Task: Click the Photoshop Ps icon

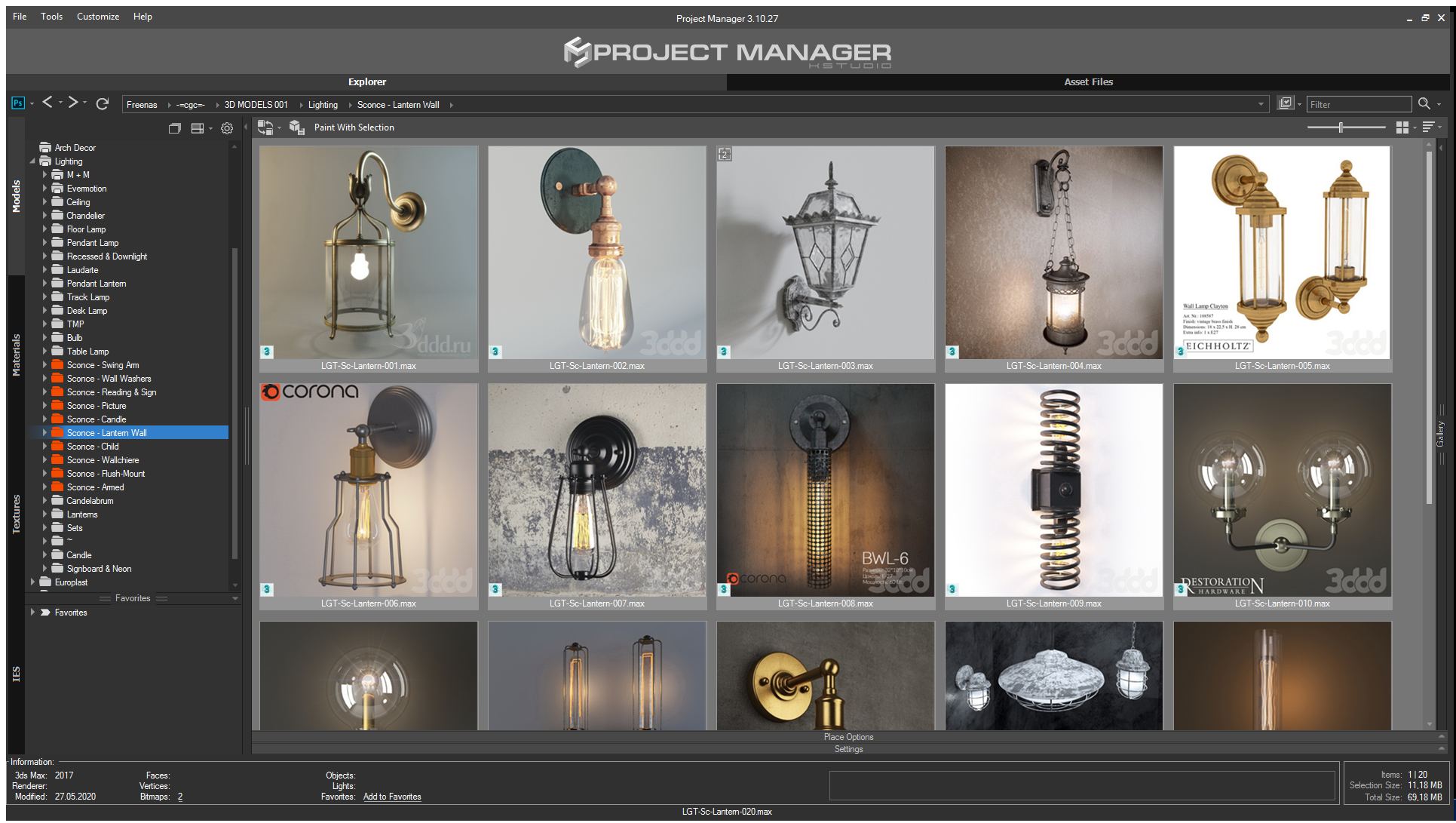Action: [x=18, y=103]
